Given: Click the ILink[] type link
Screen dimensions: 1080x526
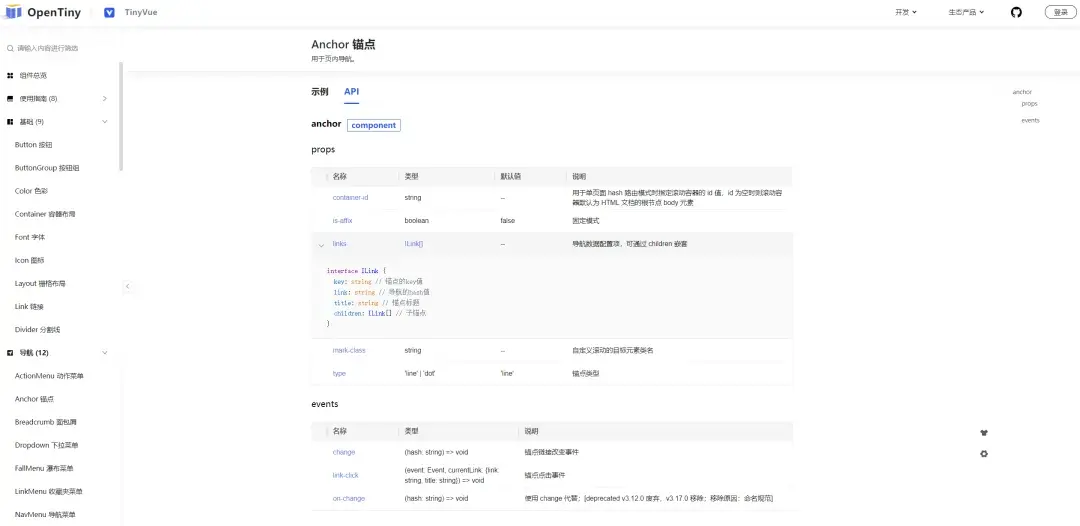Looking at the screenshot, I should click(413, 244).
